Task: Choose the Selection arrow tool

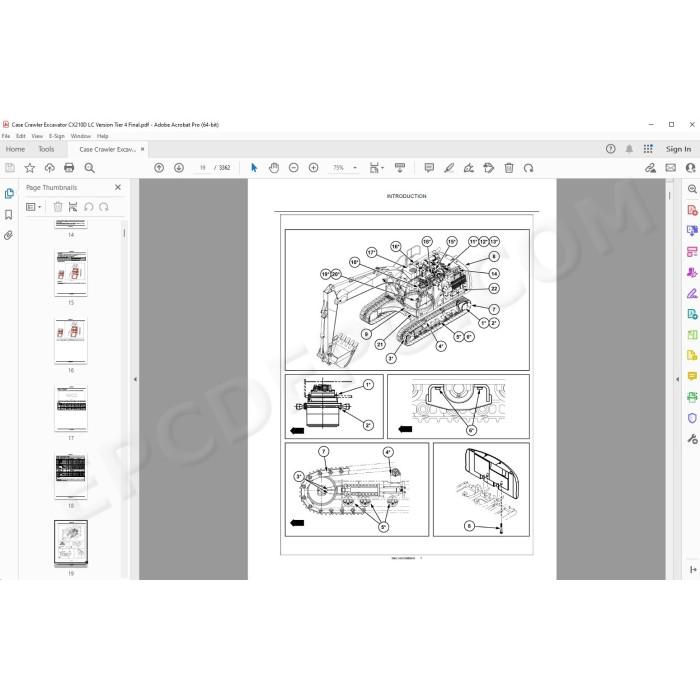Action: click(254, 168)
